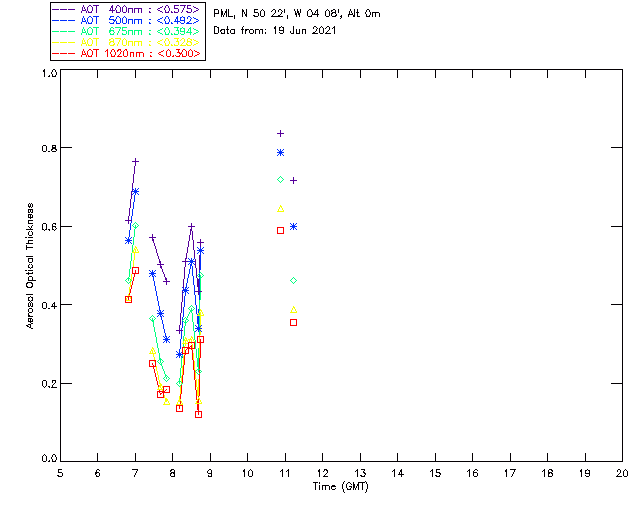Viewport: 640px width, 512px height.
Task: Click the isolated green diamond marker near 0.72
Action: click(280, 180)
